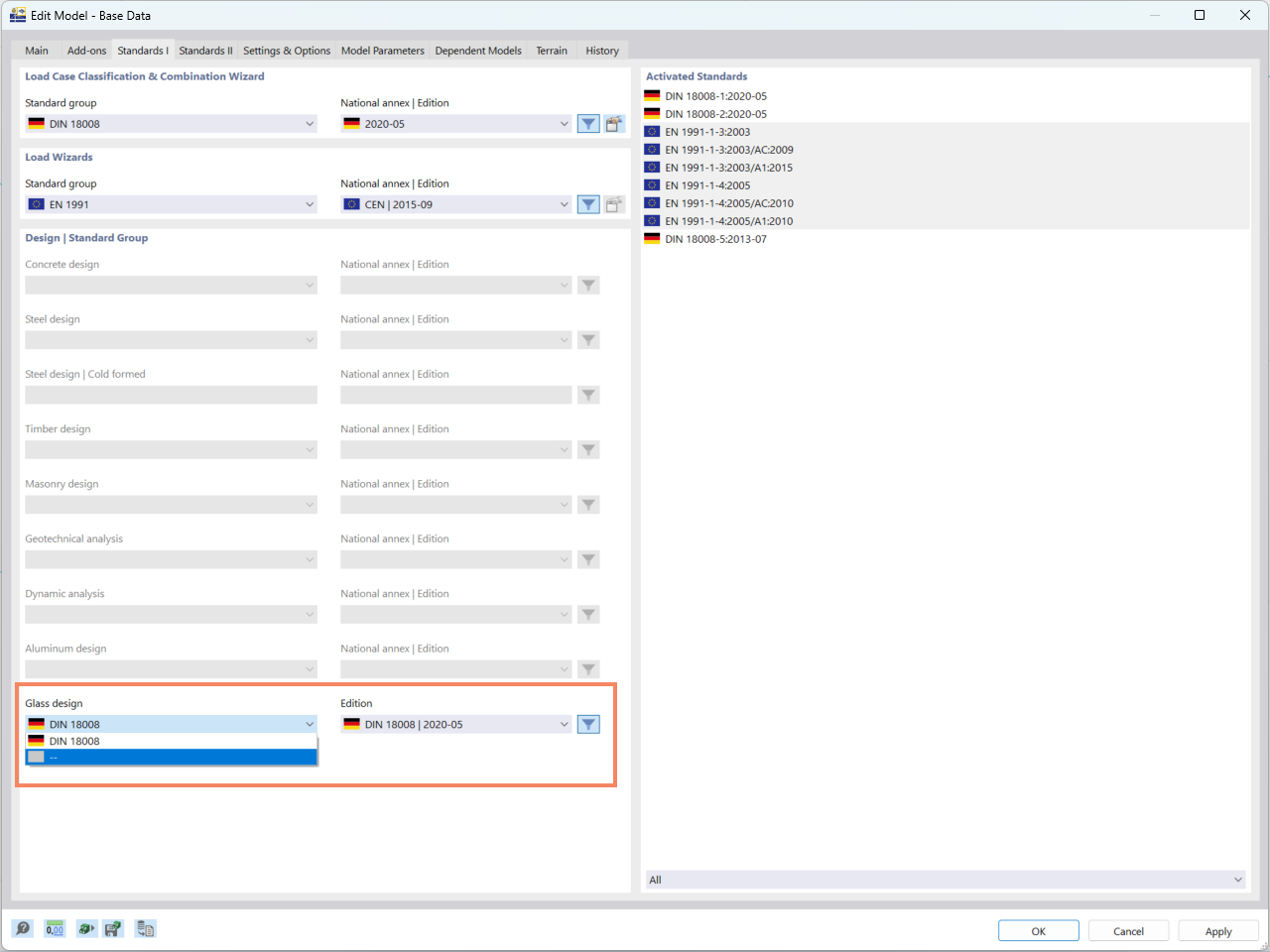Click the copy database icon in bottom toolbar
This screenshot has width=1270, height=952.
(145, 928)
